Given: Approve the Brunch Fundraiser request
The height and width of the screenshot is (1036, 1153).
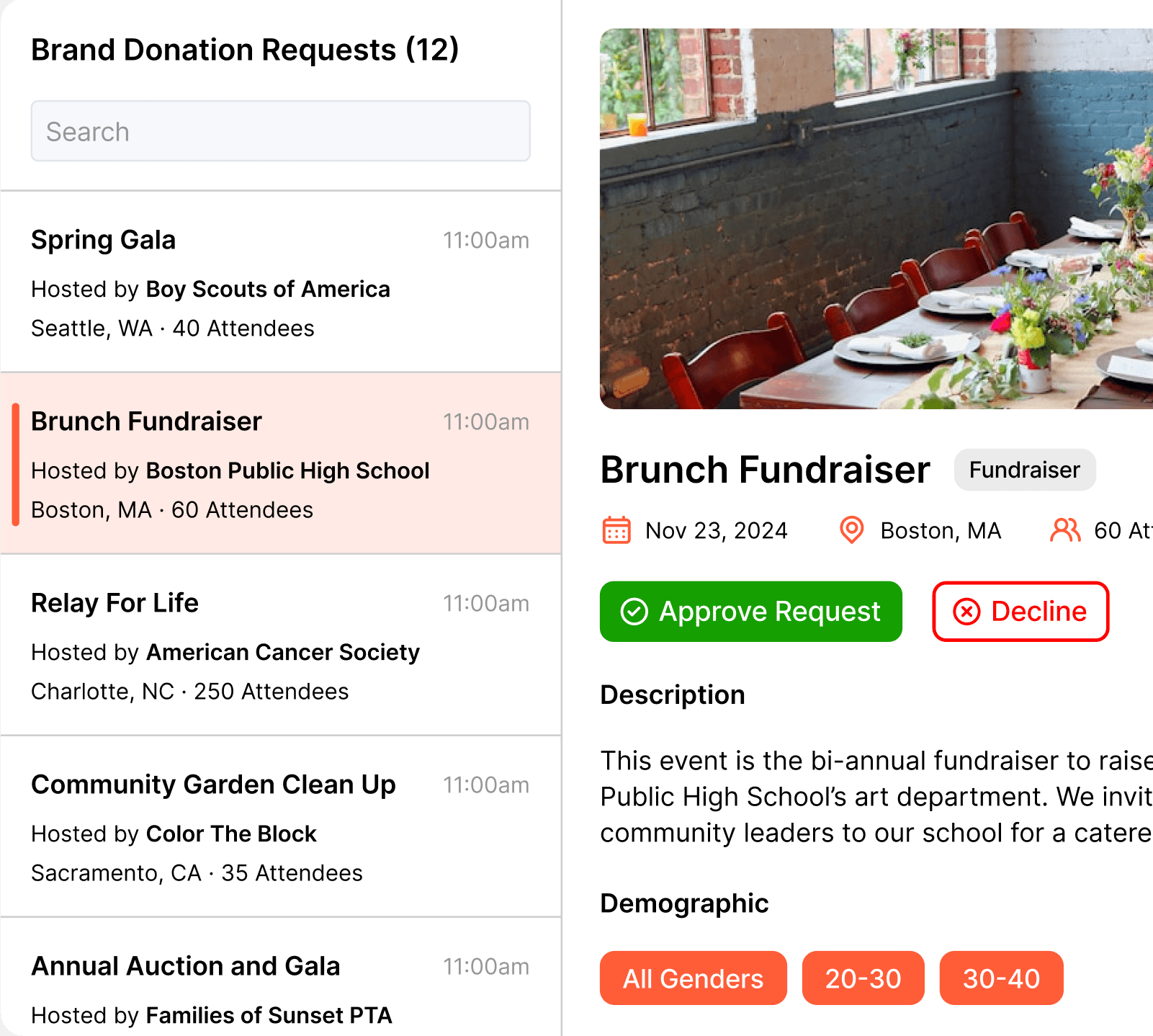Looking at the screenshot, I should [x=750, y=612].
